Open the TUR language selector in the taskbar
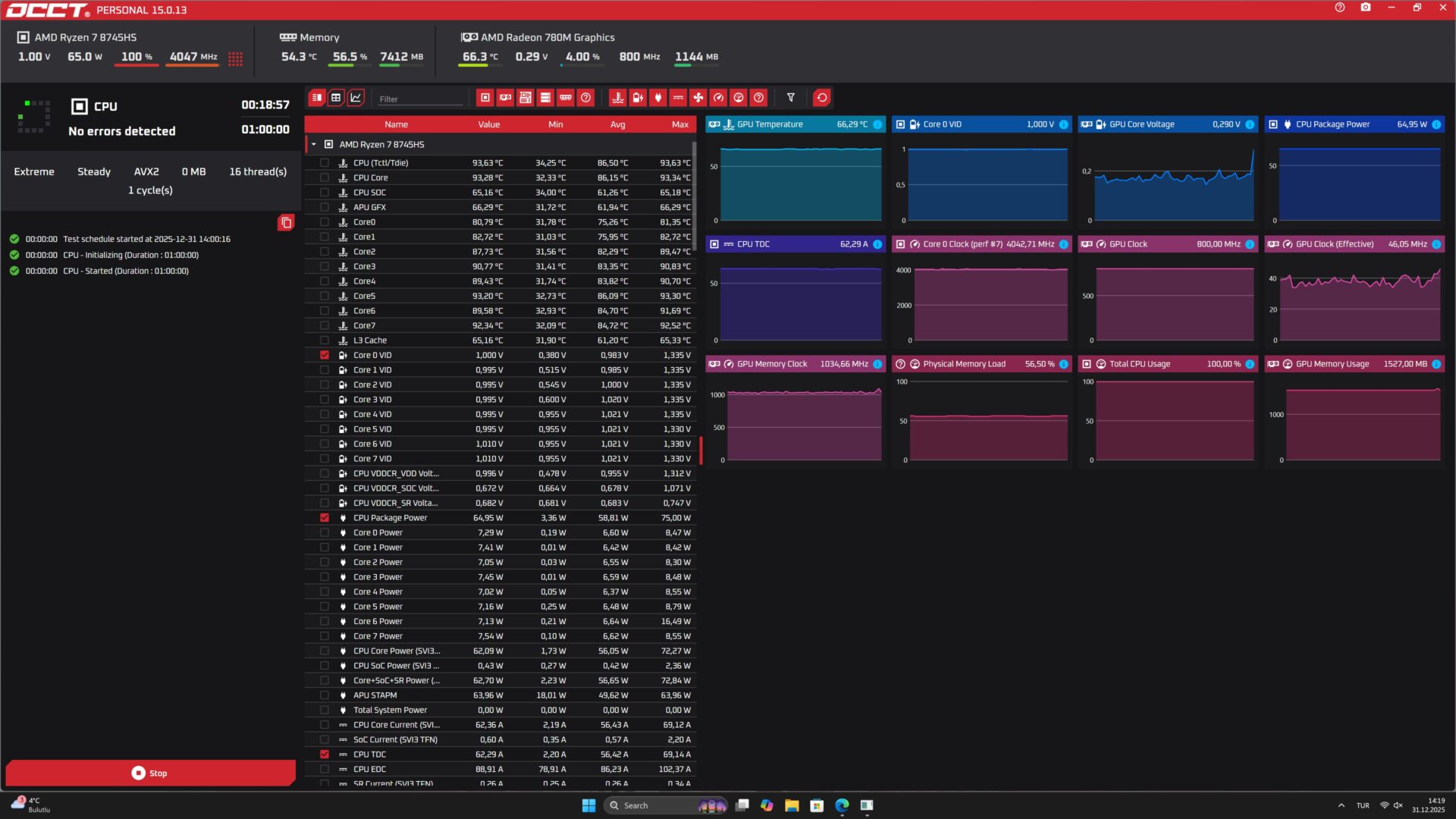Screen dimensions: 1456x819 1363,805
